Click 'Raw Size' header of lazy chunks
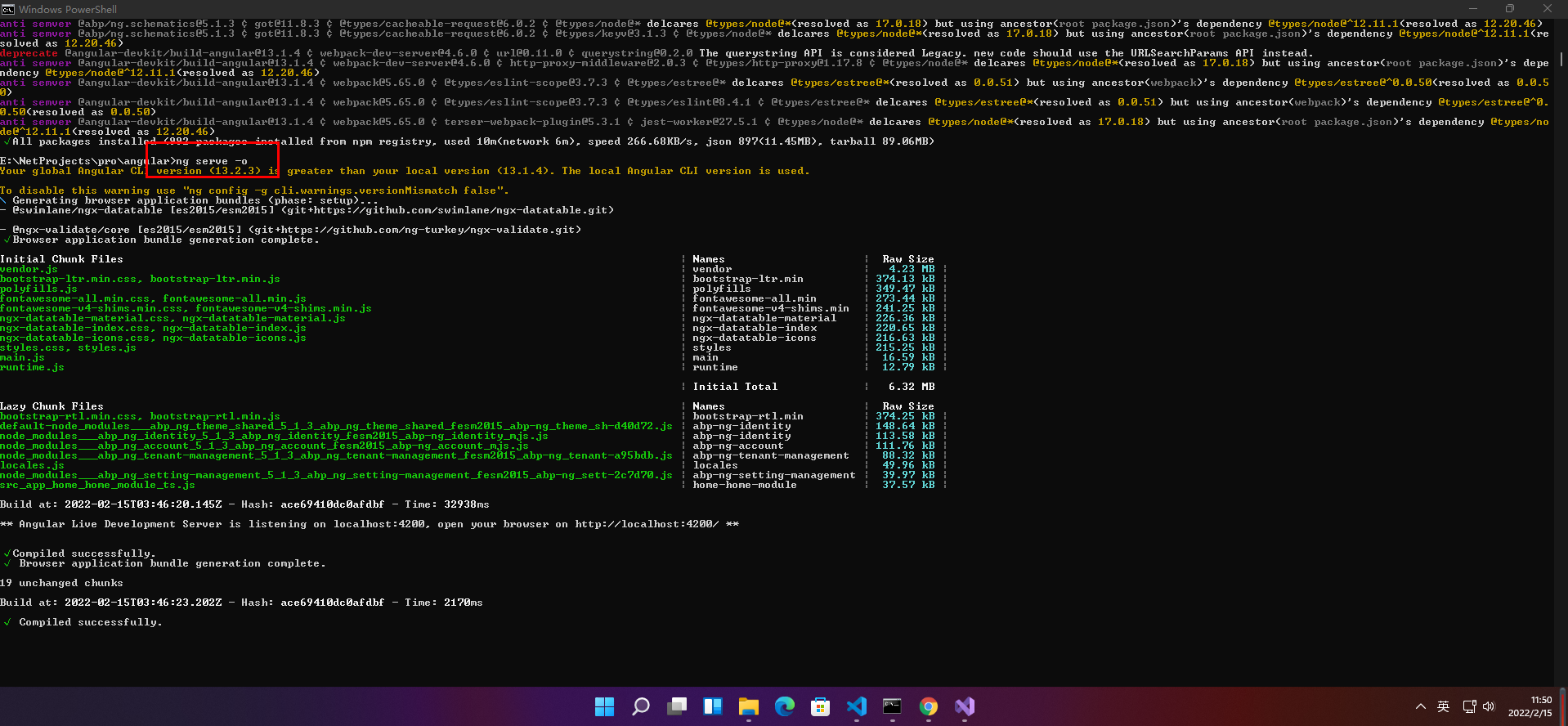1568x726 pixels. click(x=908, y=406)
